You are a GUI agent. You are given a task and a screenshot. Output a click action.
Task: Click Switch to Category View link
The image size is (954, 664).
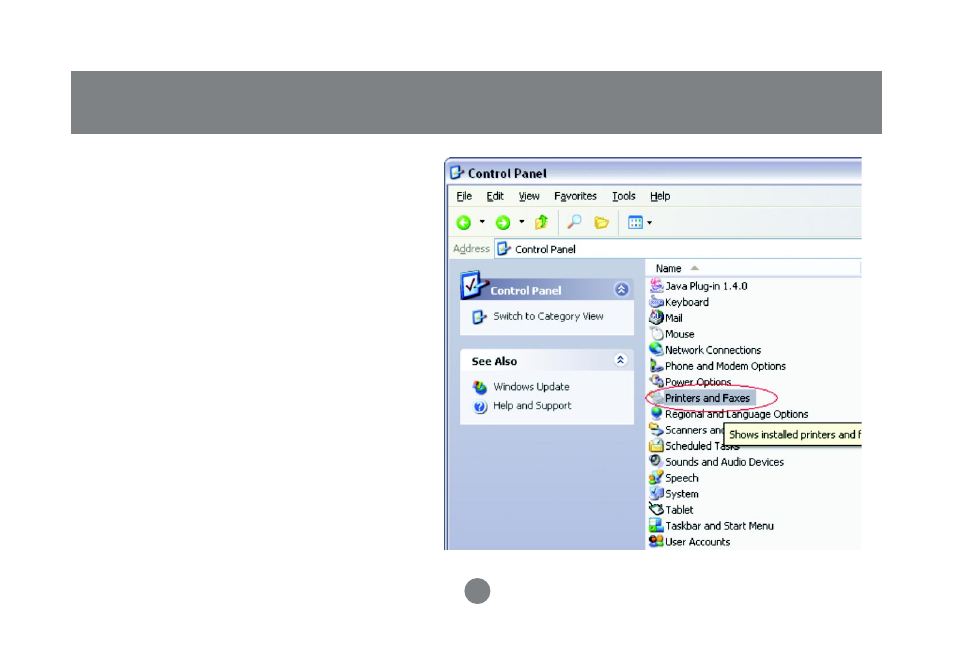tap(548, 316)
